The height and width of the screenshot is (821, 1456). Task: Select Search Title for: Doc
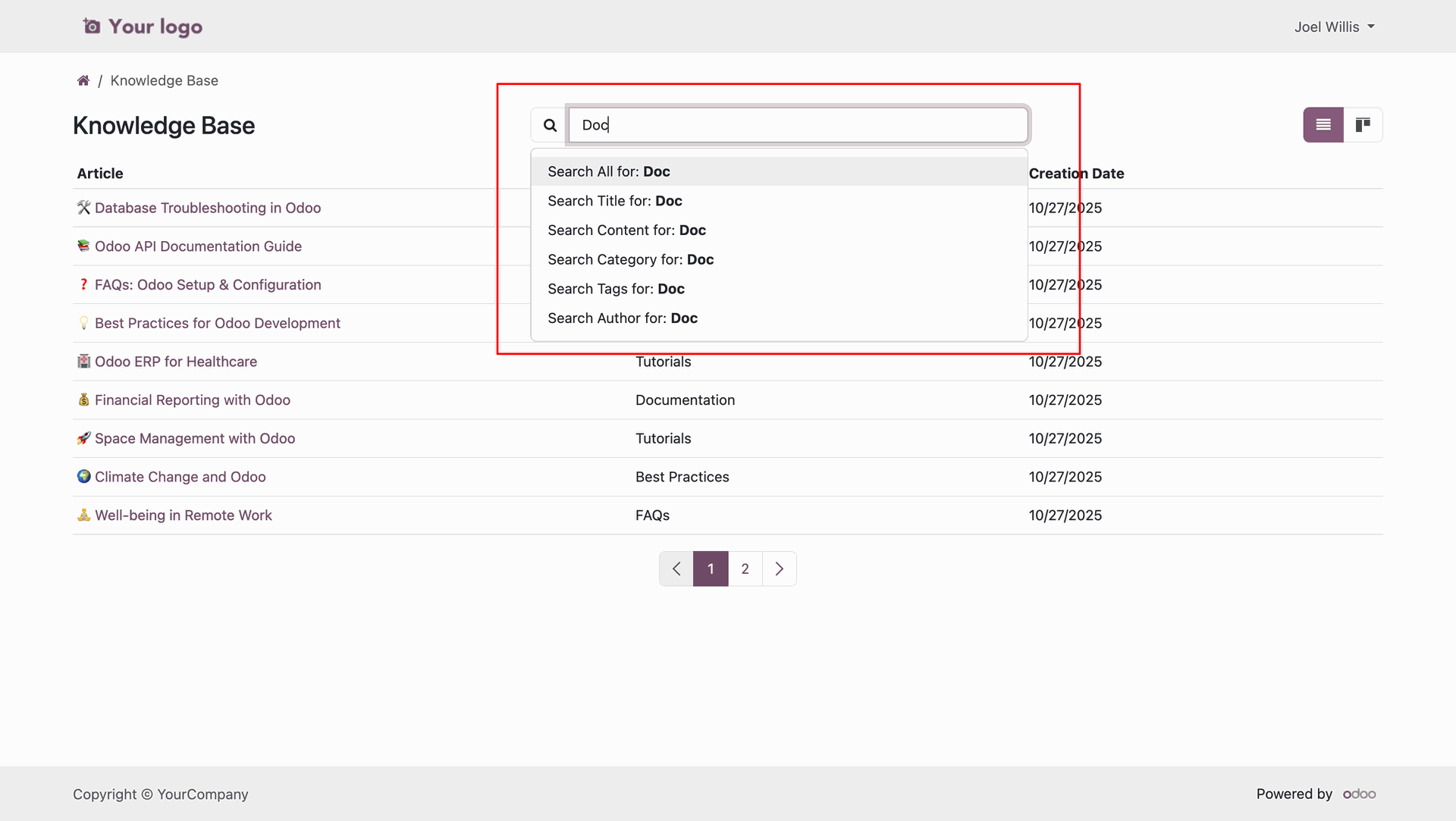[x=615, y=201]
